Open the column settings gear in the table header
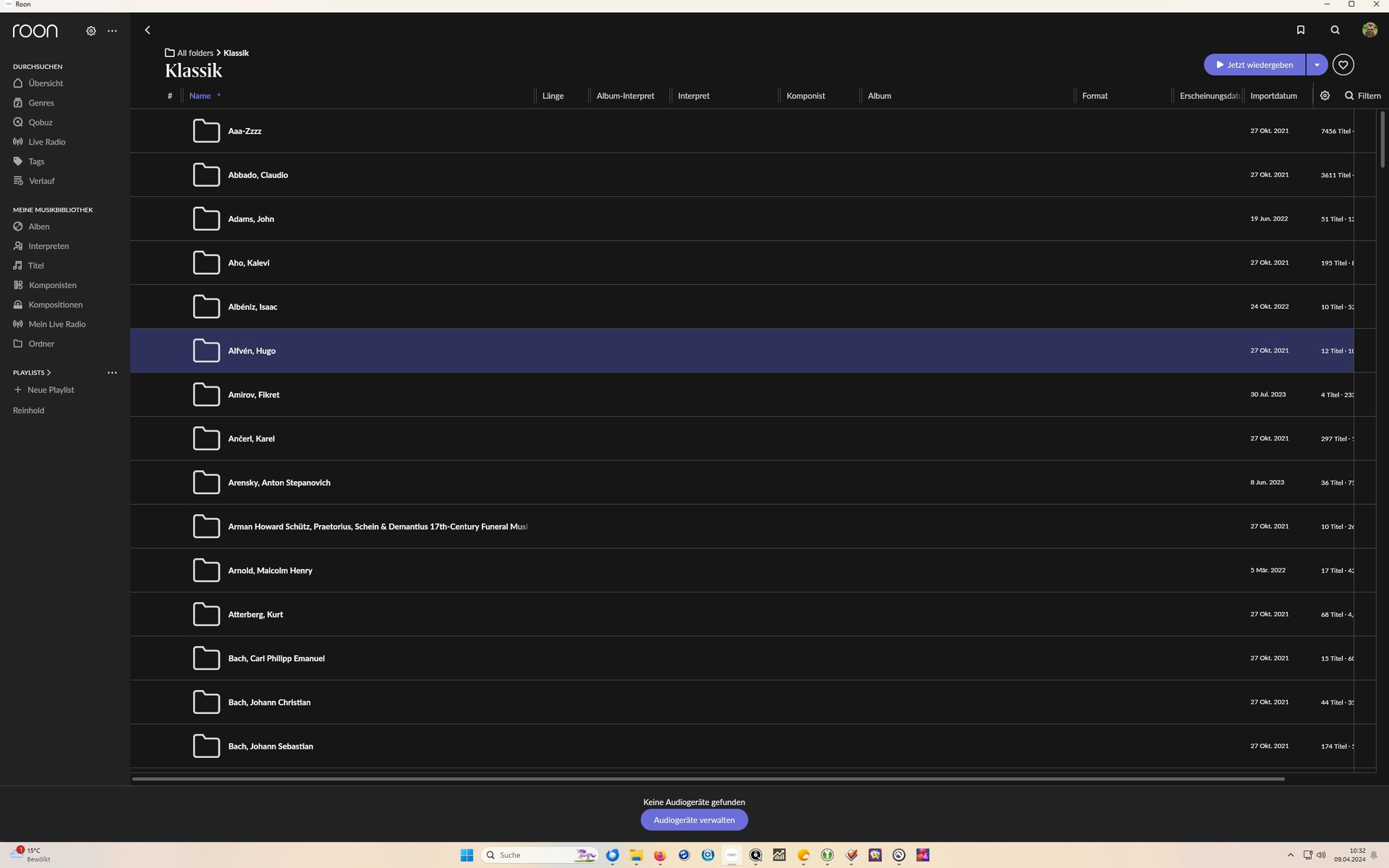 1325,95
